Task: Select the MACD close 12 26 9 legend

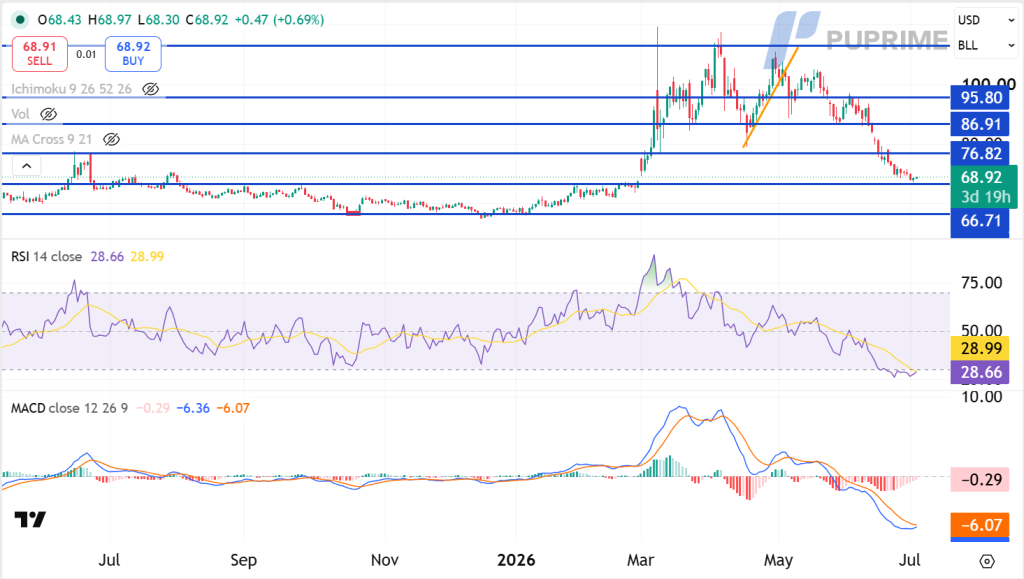Action: click(69, 408)
